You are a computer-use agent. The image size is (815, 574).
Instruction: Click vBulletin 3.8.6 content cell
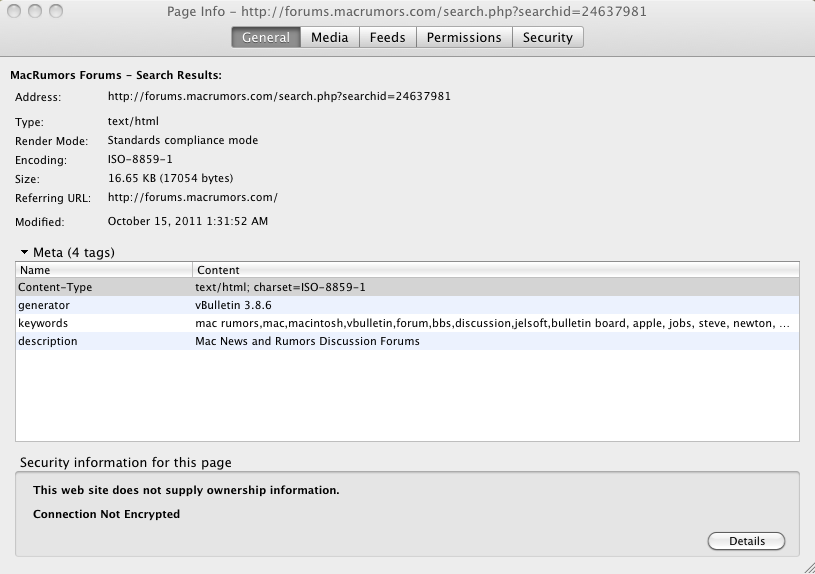click(233, 305)
